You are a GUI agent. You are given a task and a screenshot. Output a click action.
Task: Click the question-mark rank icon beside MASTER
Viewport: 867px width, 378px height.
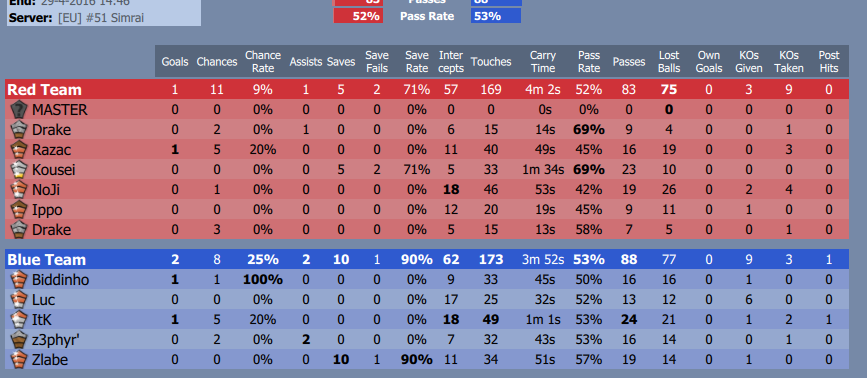tap(19, 109)
